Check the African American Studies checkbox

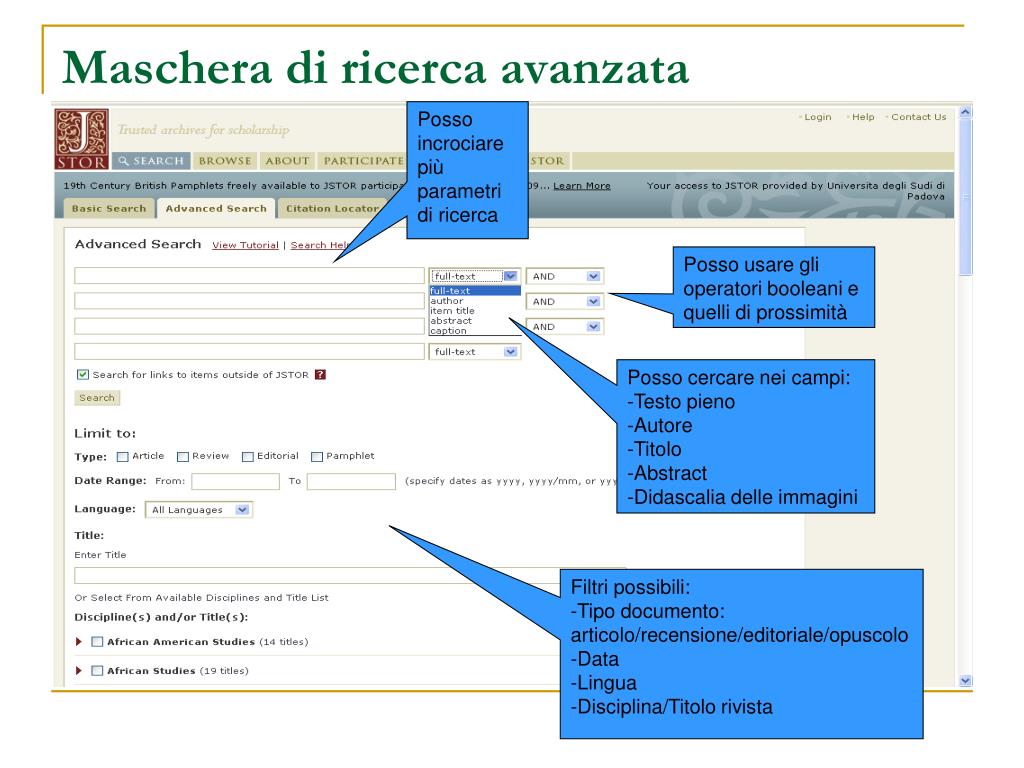click(x=97, y=642)
